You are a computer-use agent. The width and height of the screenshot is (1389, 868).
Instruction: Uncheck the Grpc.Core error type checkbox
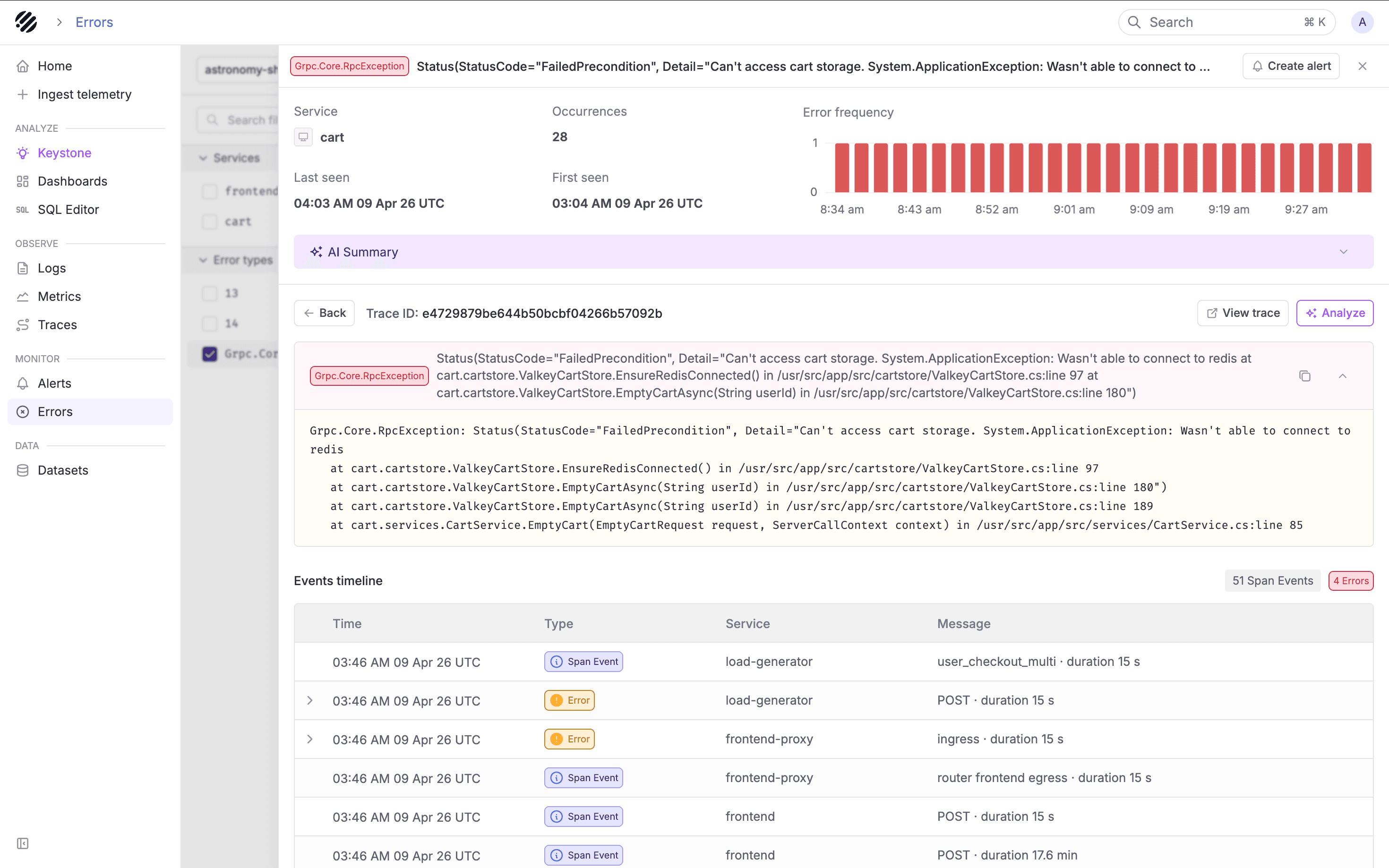coord(210,354)
